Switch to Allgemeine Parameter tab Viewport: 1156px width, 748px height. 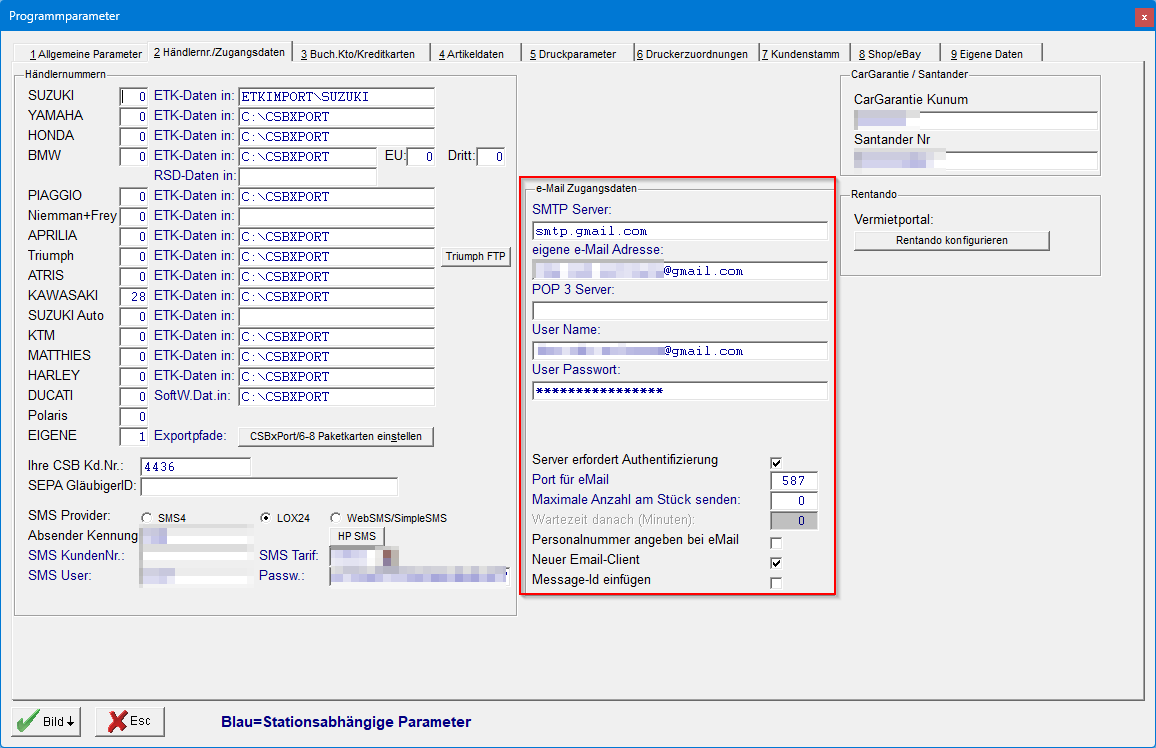(x=86, y=54)
